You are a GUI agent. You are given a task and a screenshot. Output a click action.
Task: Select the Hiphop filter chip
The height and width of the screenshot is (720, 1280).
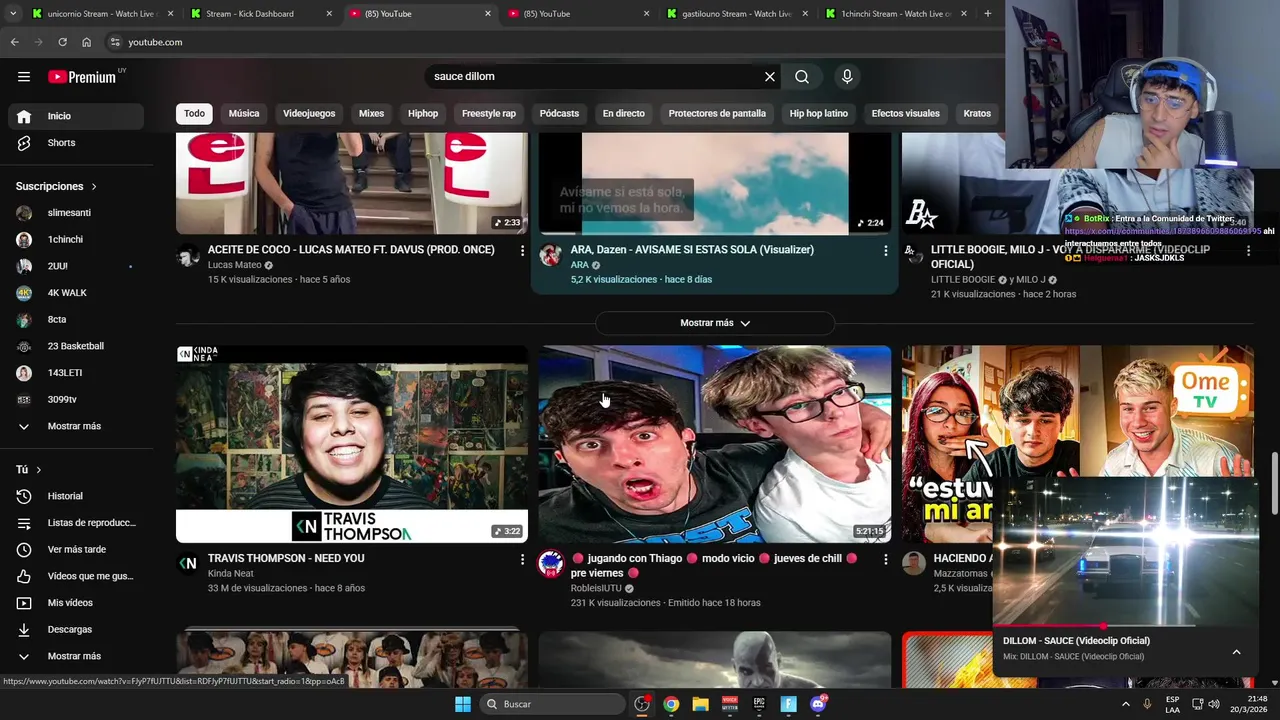[423, 113]
